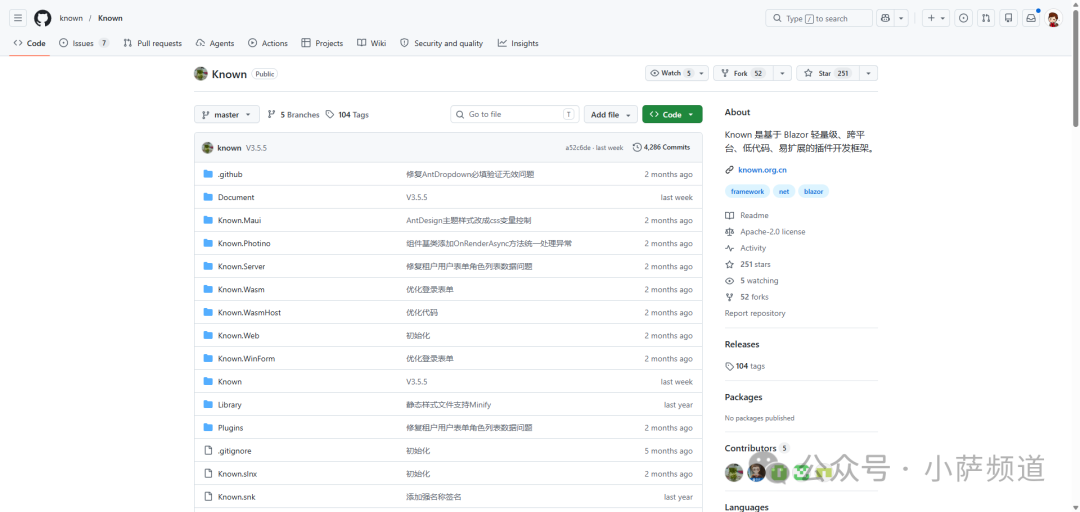The image size is (1080, 512).
Task: Open the issues icon in header
Action: [964, 18]
